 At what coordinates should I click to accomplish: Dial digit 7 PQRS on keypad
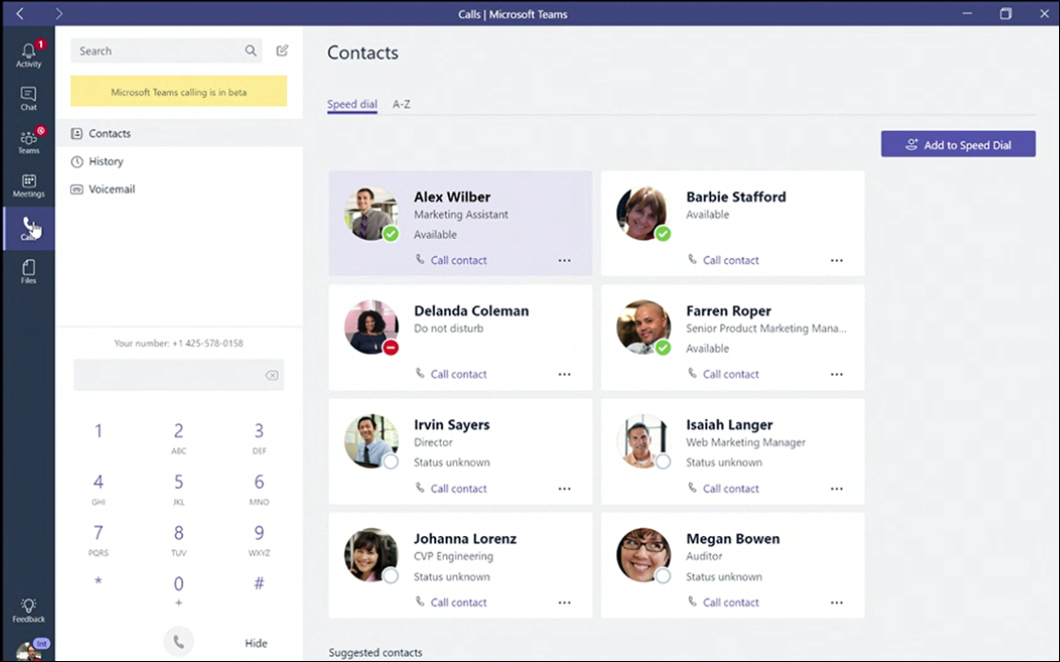pos(98,539)
